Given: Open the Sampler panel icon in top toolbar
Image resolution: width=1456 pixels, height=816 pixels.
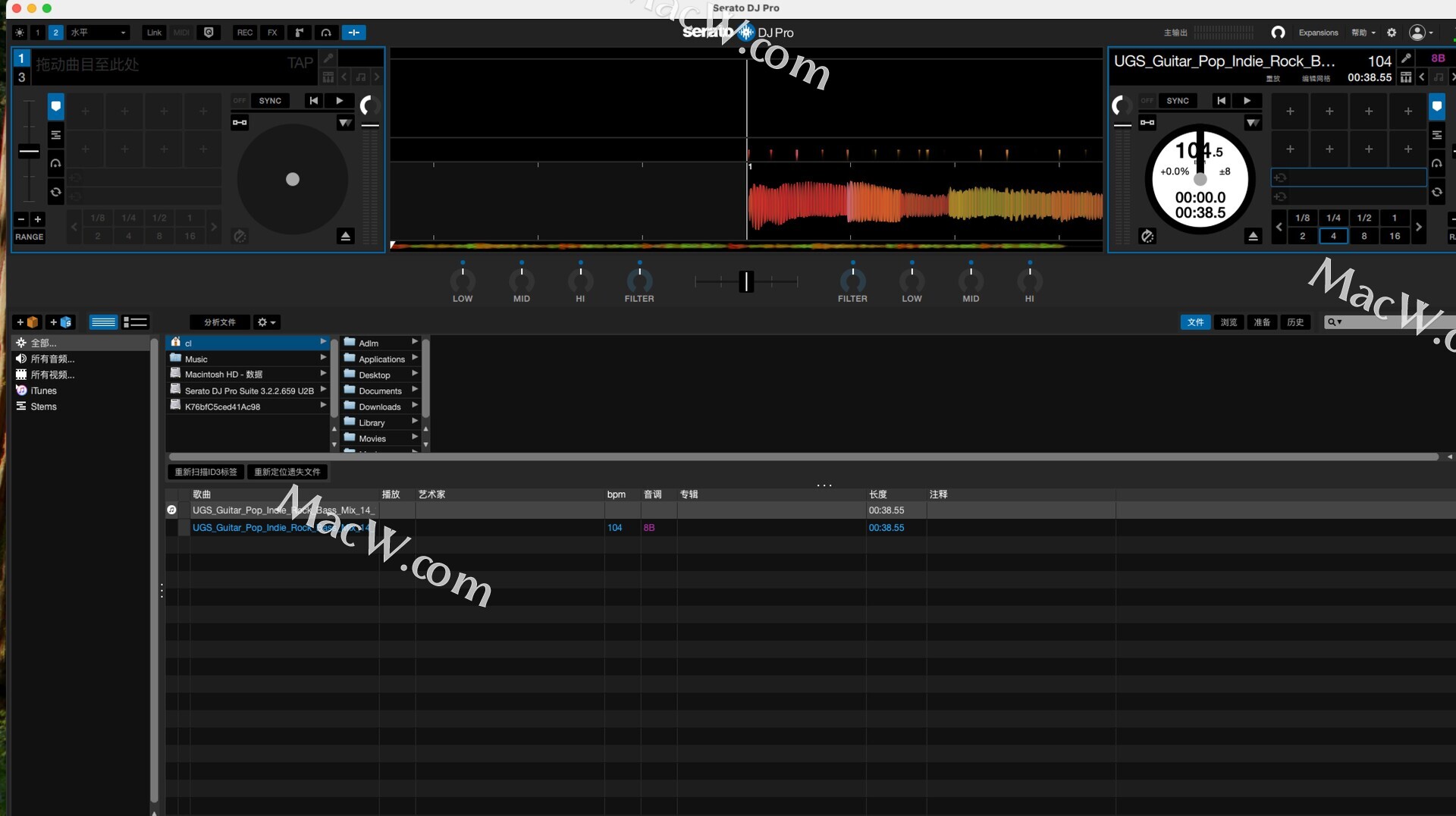Looking at the screenshot, I should coord(299,33).
